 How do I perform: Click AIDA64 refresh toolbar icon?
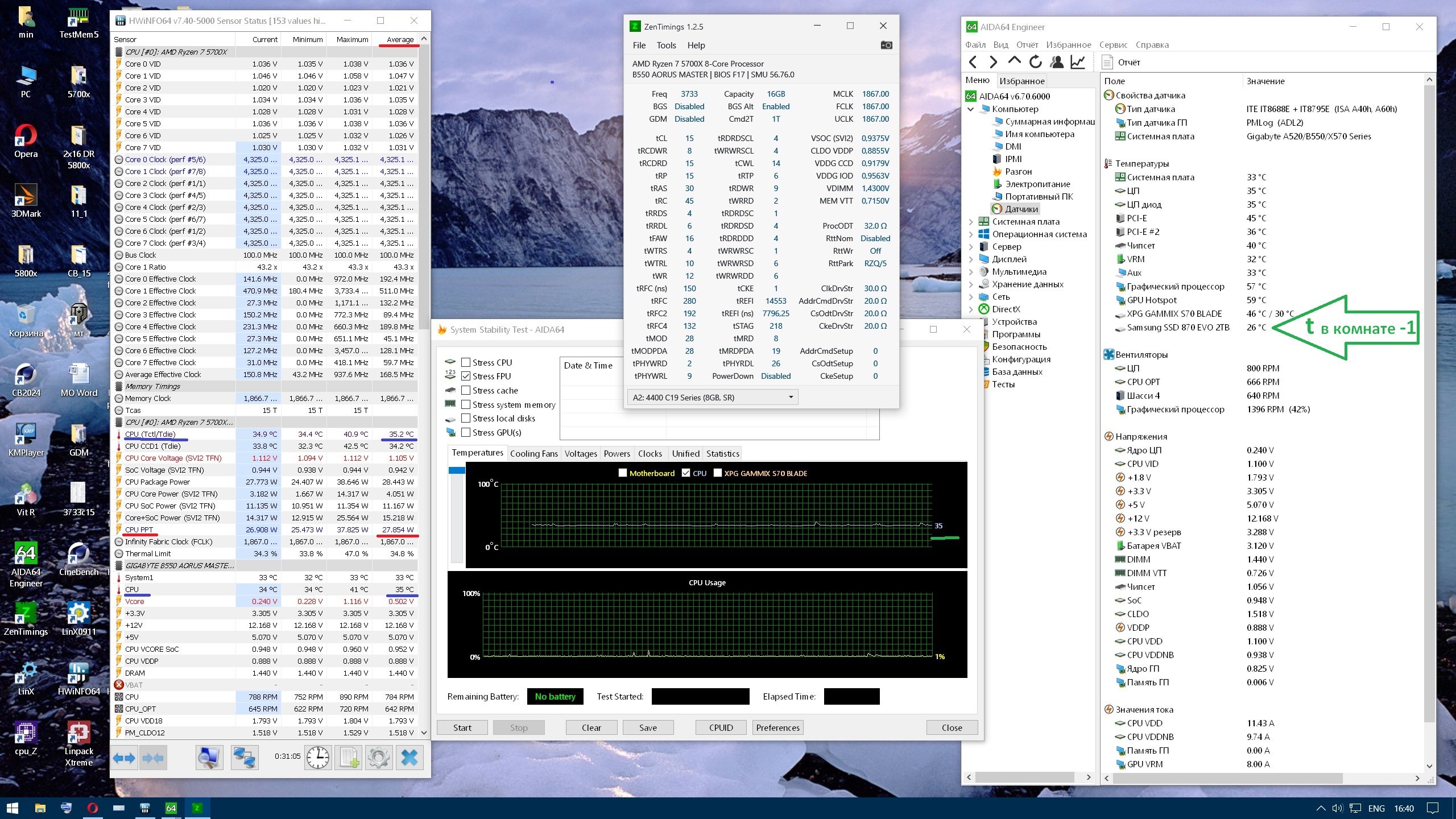[x=1035, y=62]
